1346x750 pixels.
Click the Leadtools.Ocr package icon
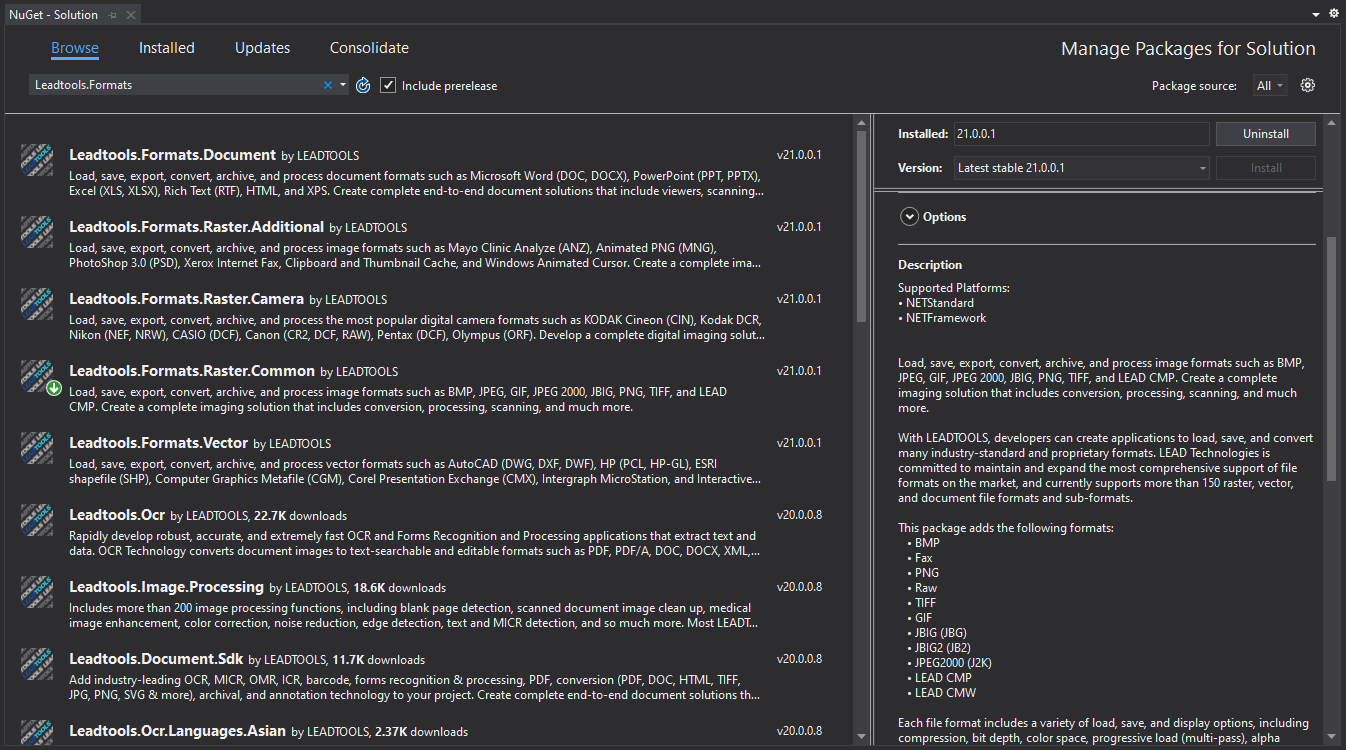coord(37,520)
